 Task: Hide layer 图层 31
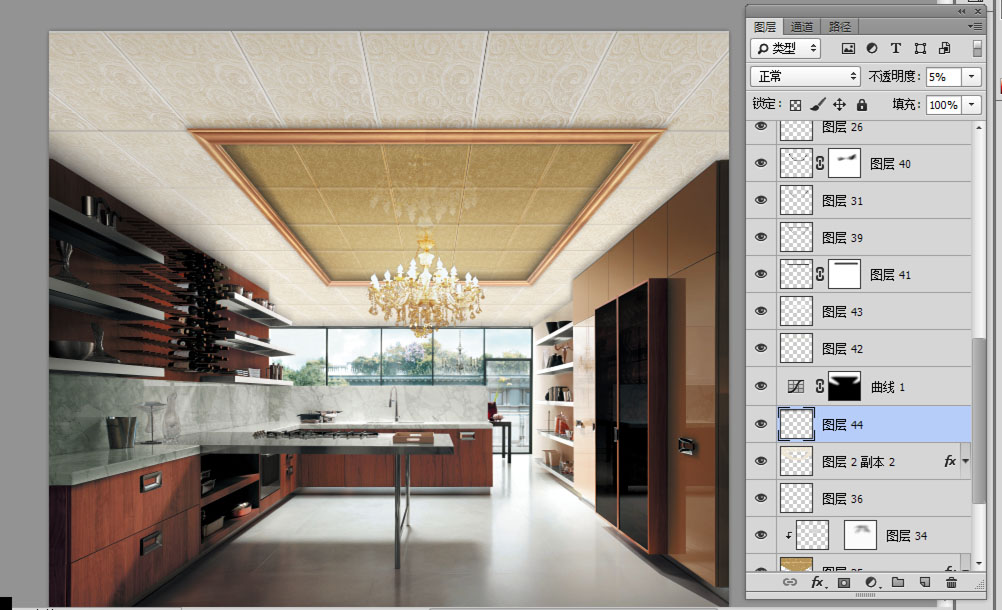tap(760, 201)
